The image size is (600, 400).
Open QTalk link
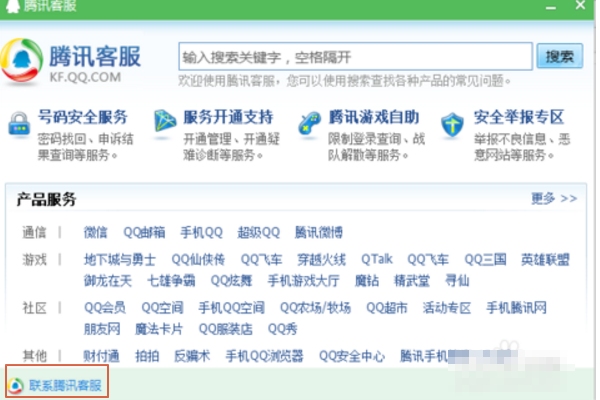(x=377, y=260)
